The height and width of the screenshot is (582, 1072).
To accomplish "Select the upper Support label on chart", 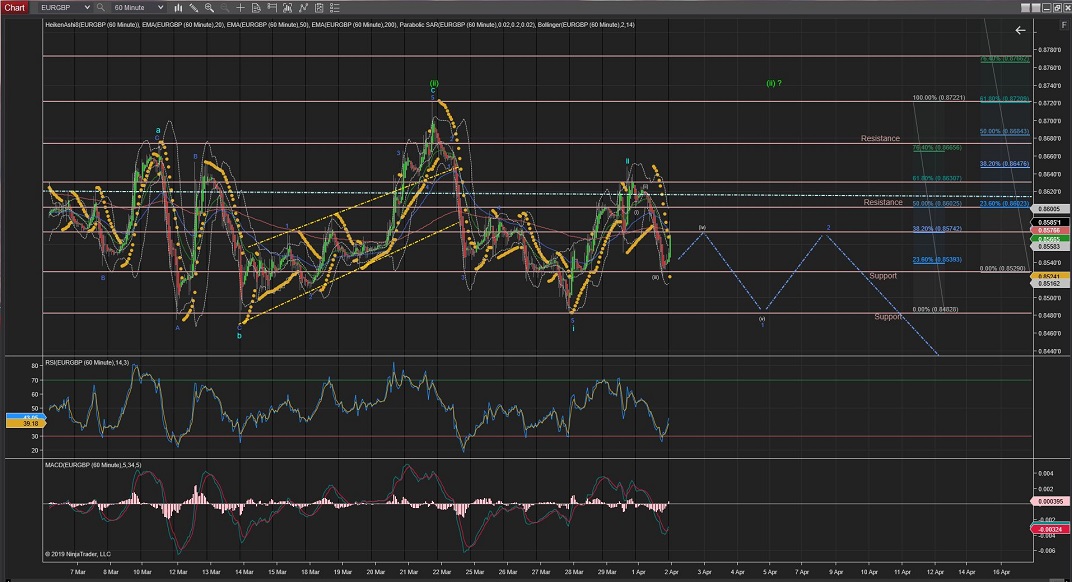I will [x=883, y=276].
